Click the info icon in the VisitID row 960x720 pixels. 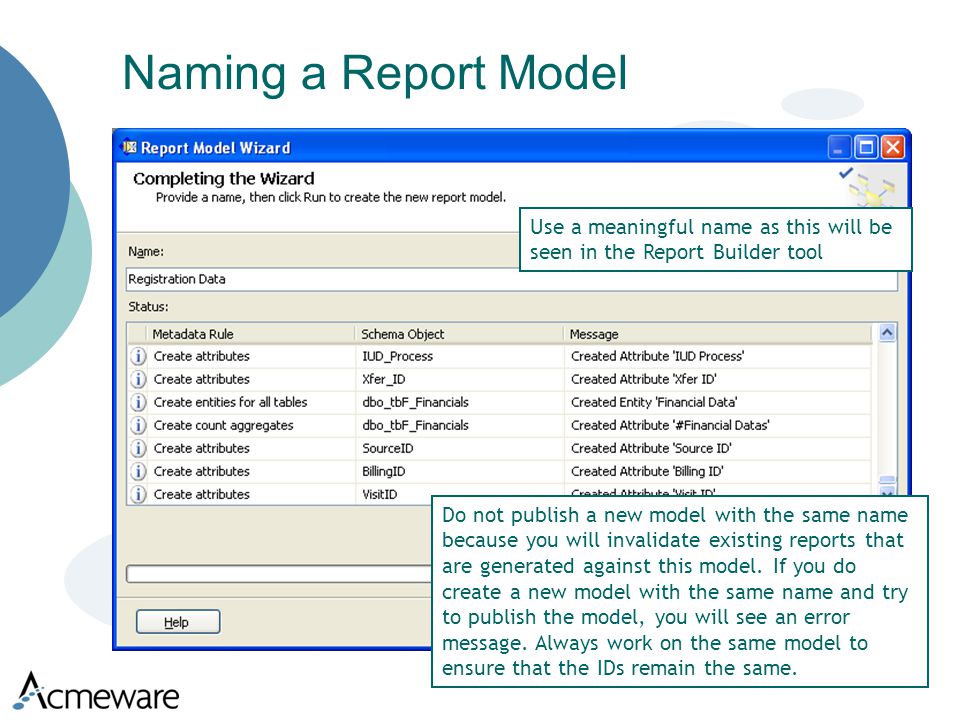point(138,494)
